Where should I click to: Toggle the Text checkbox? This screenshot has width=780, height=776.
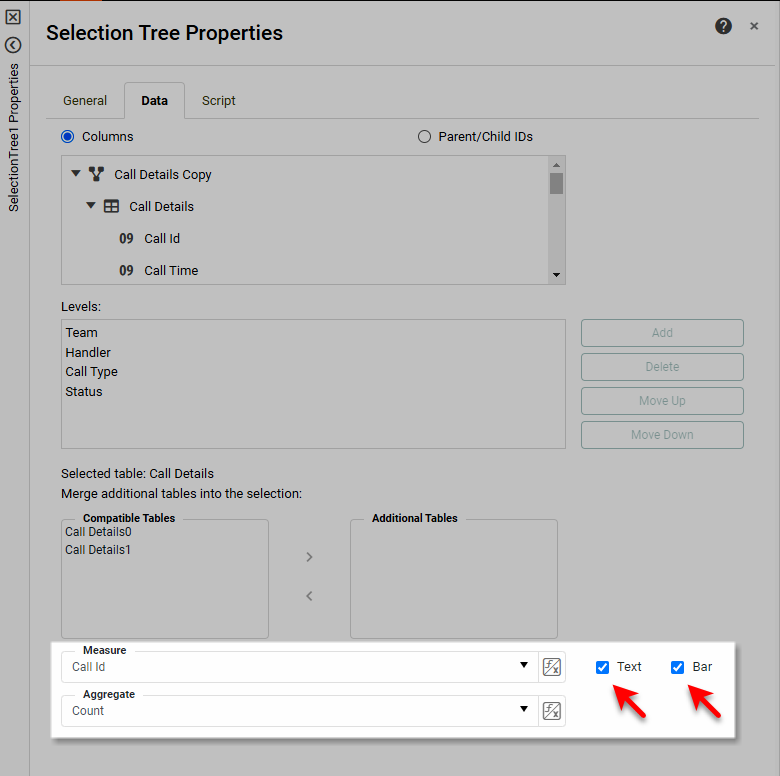[602, 667]
